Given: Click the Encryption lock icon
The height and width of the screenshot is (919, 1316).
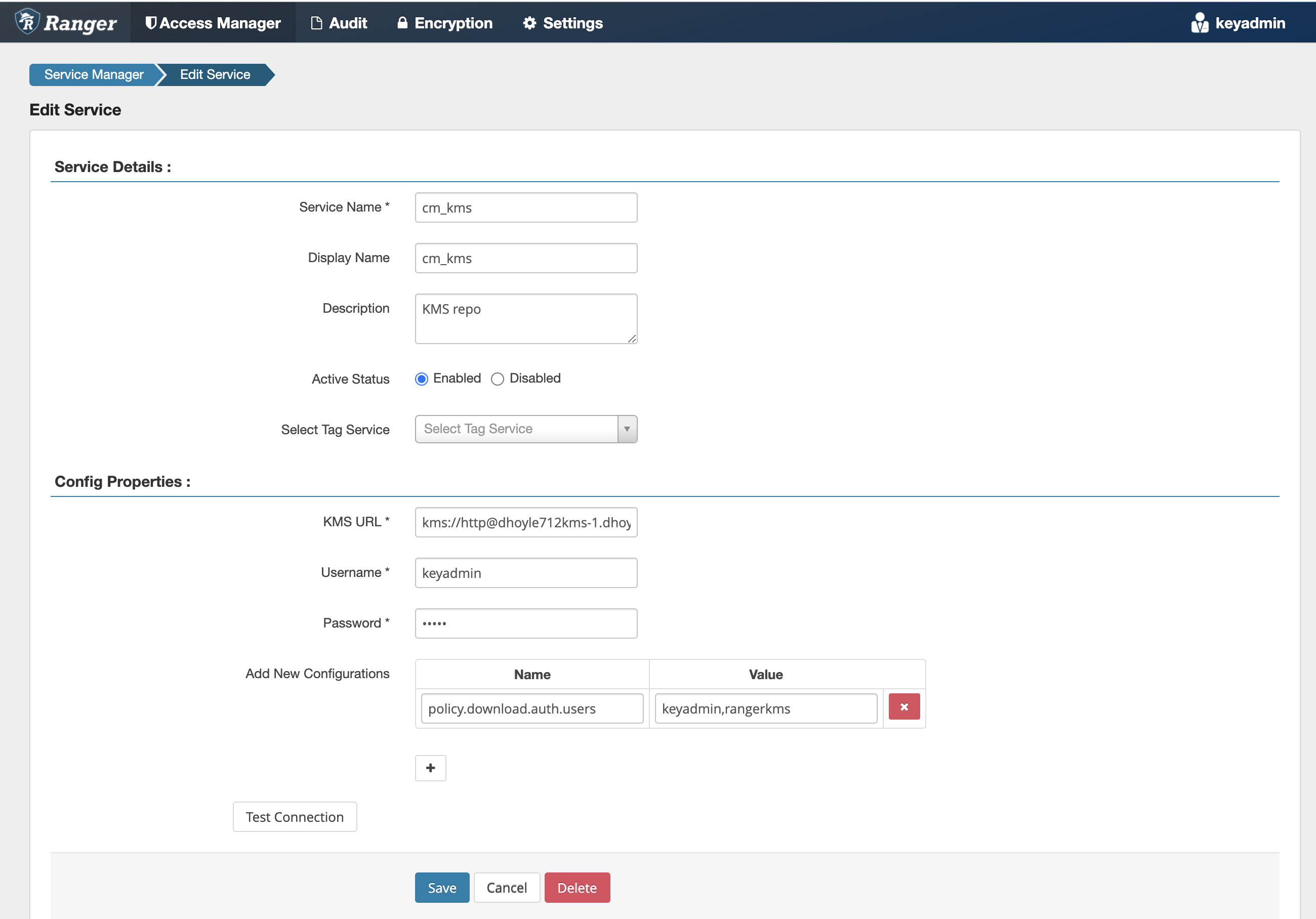Looking at the screenshot, I should pos(402,23).
